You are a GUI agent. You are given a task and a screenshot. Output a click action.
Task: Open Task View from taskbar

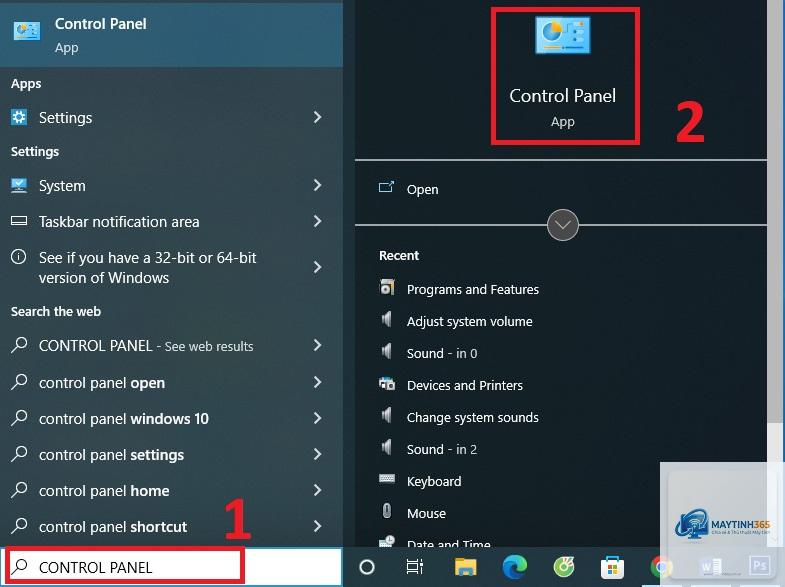point(415,566)
